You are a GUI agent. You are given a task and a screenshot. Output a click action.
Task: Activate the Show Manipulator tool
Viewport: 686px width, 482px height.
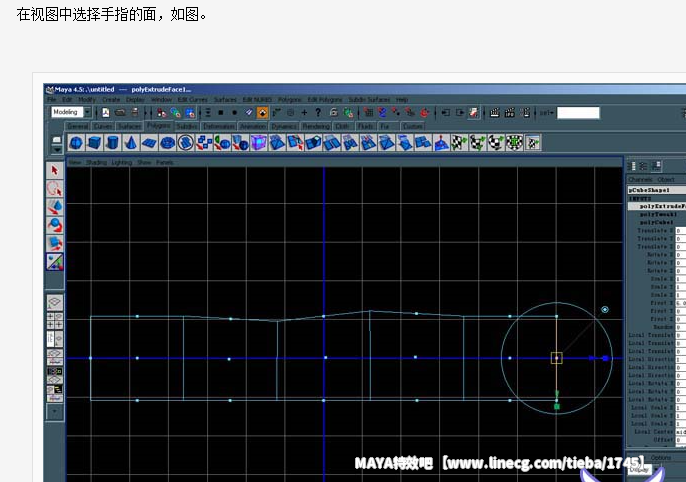55,262
